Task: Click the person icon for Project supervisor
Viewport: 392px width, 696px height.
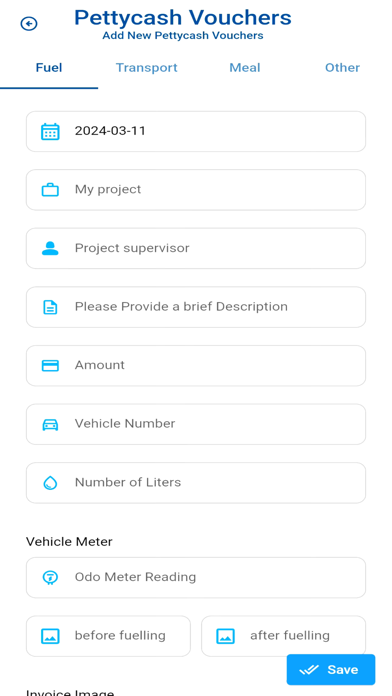Action: point(50,248)
